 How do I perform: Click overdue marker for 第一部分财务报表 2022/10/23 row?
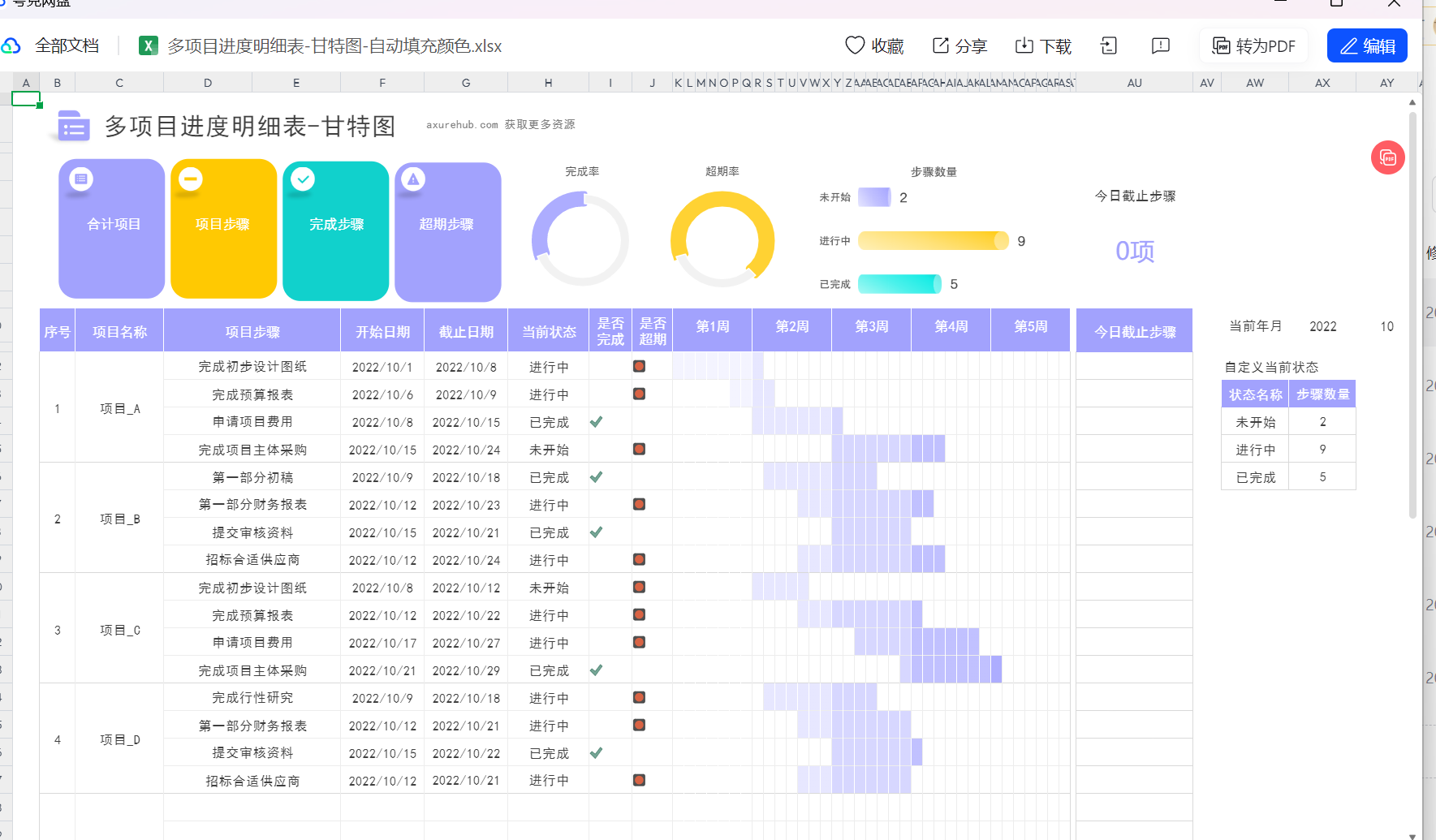click(640, 504)
